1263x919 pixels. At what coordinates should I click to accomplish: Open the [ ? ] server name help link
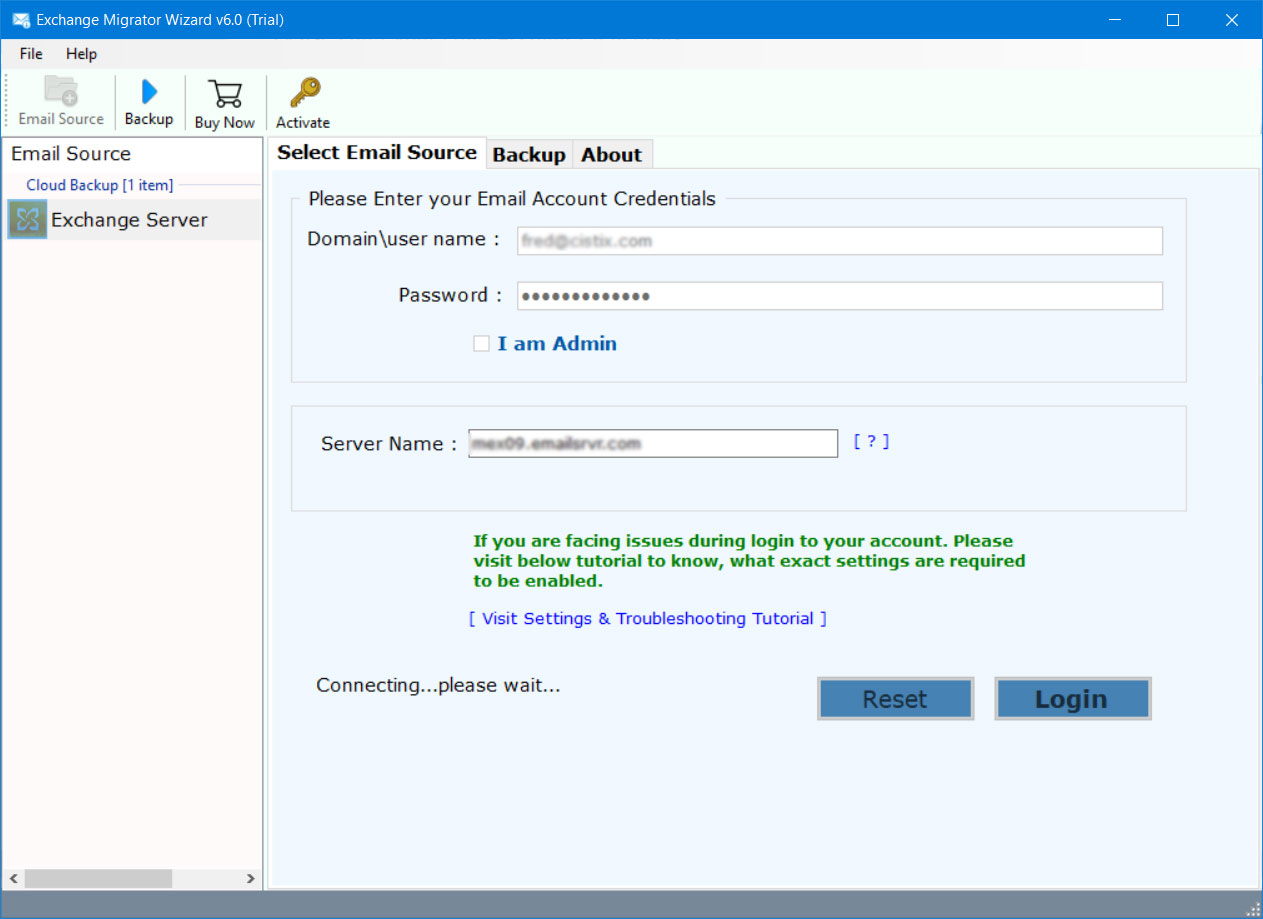[871, 441]
